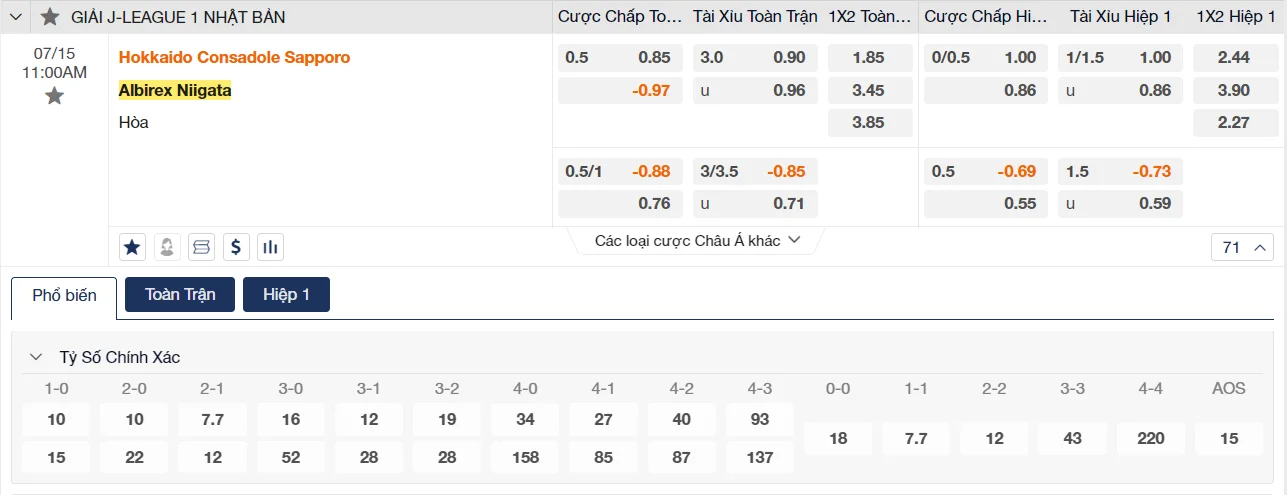
Task: Bet on 4-4 draw at 220
Action: [1150, 438]
